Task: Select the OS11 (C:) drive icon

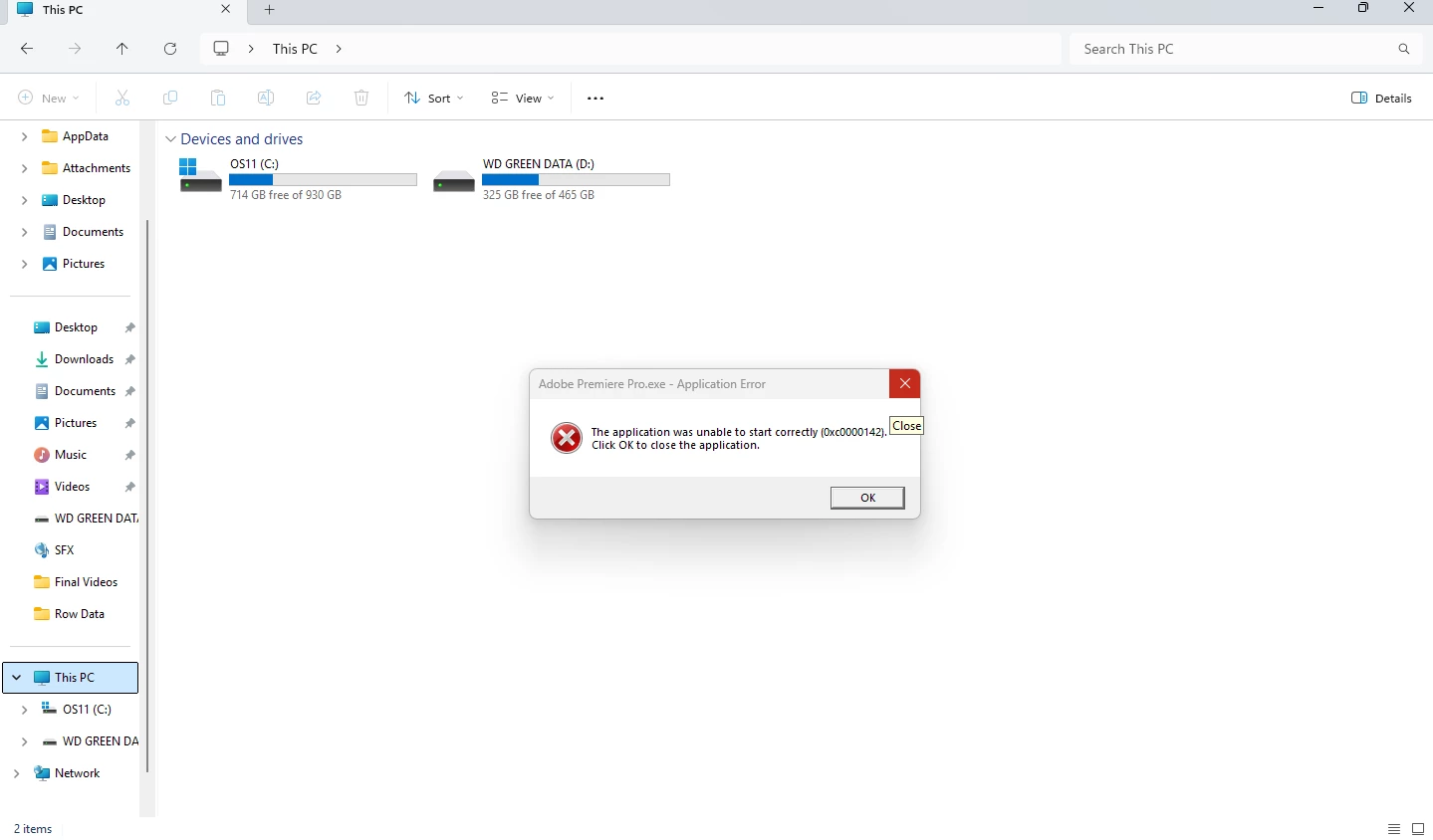Action: point(200,175)
